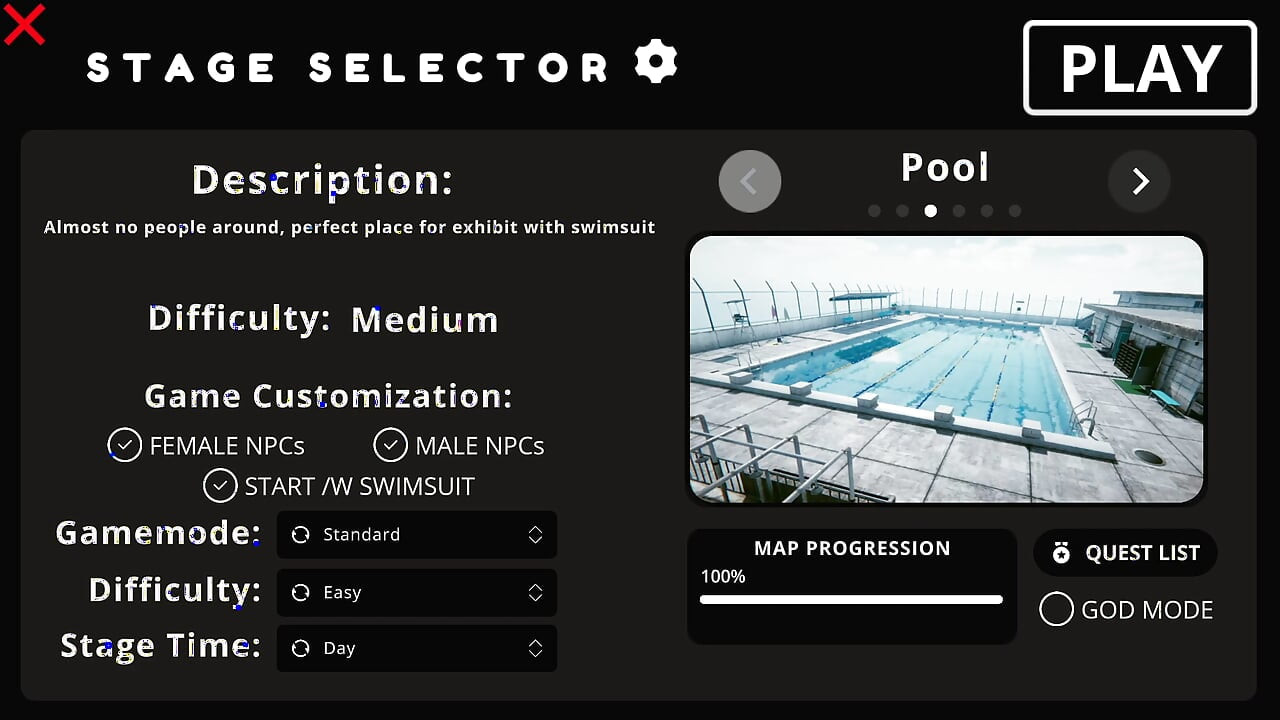Go to previous stage with left arrow
The image size is (1280, 720).
coord(750,181)
